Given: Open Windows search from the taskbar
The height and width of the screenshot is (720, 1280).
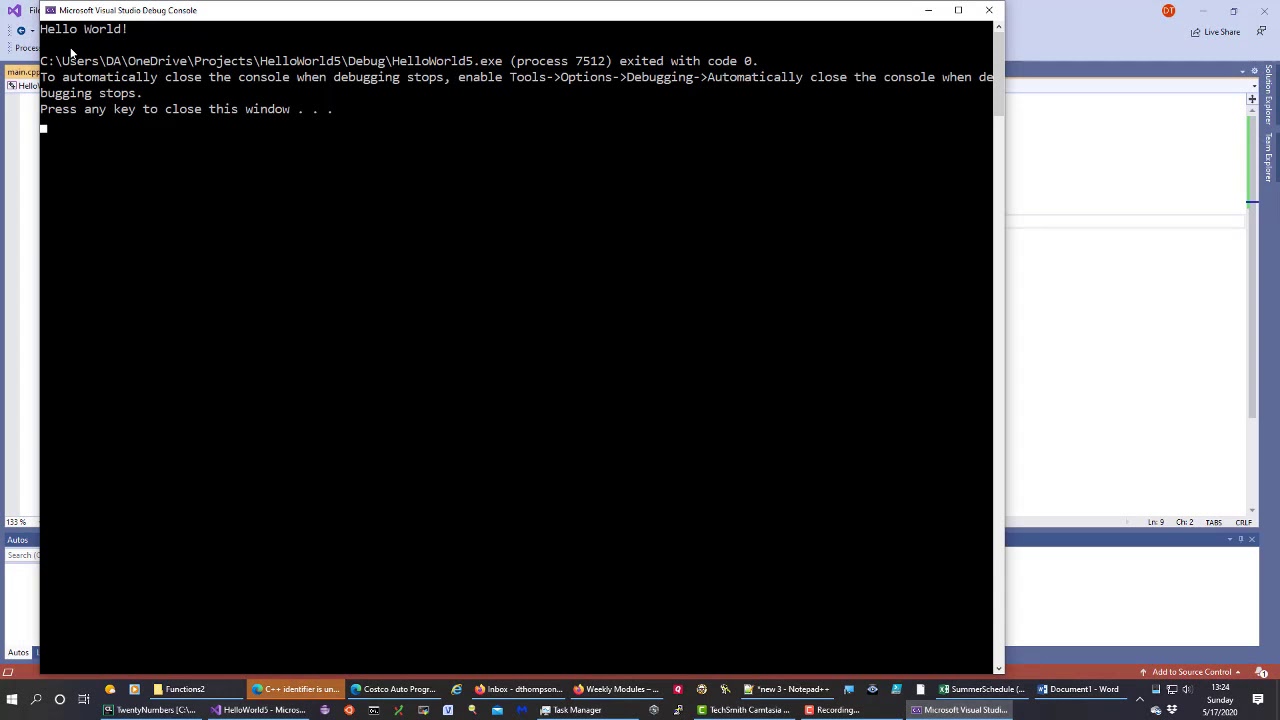Looking at the screenshot, I should [36, 699].
